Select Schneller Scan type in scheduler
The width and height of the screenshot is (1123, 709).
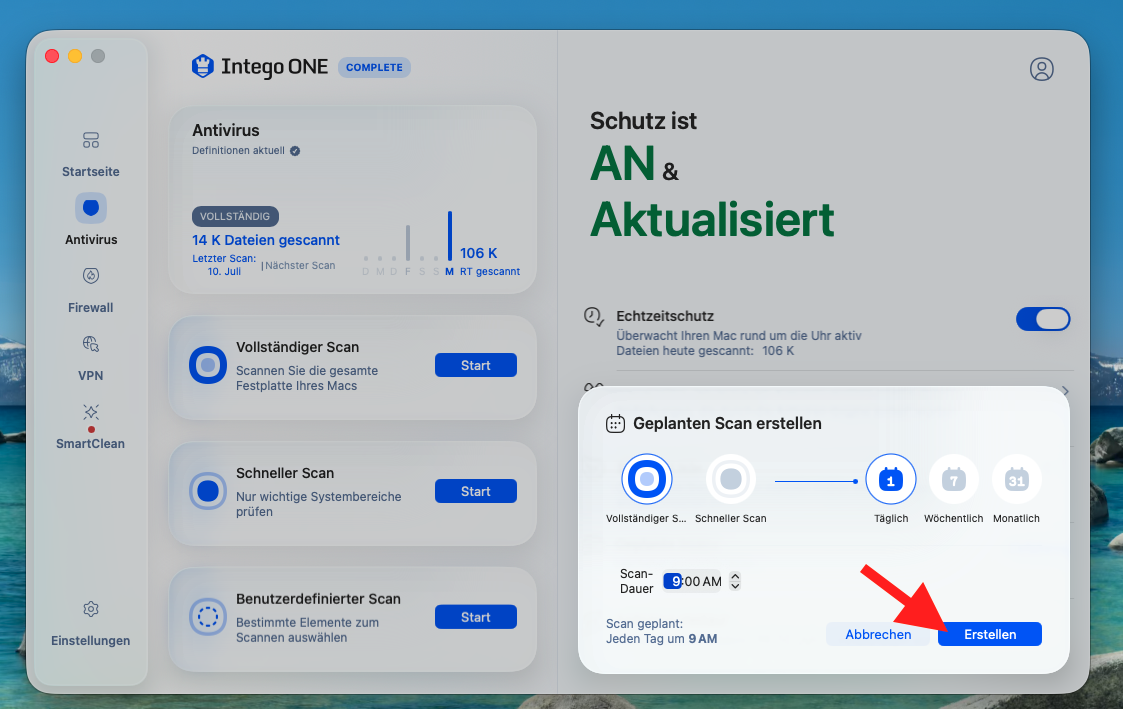pos(731,479)
